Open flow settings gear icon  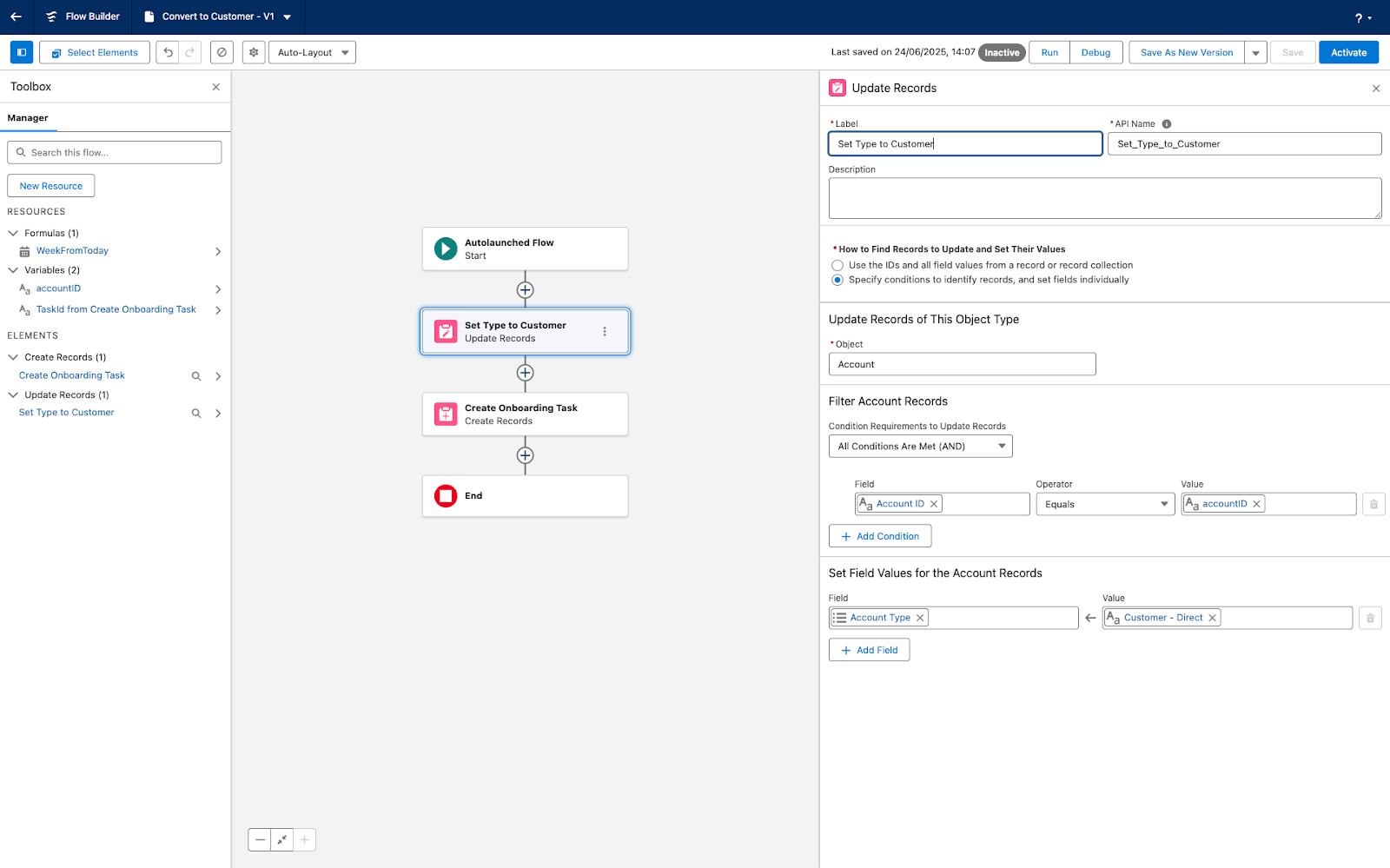(x=254, y=52)
